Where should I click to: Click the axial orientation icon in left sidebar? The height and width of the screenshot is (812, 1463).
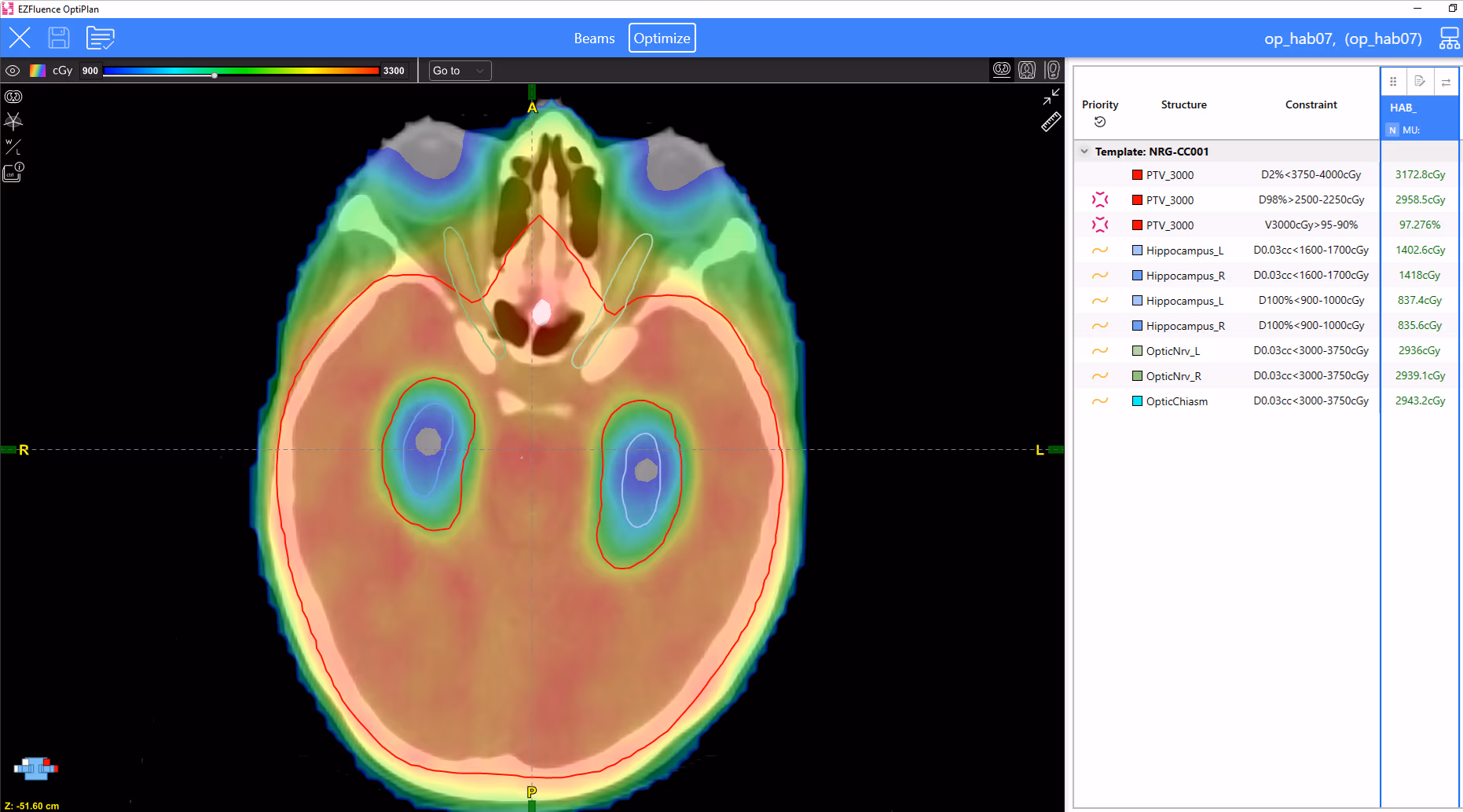[13, 97]
